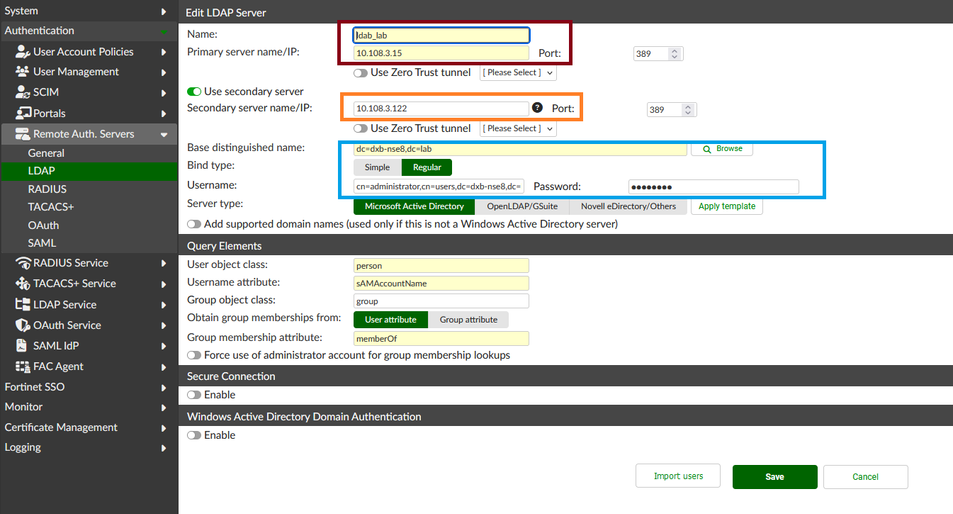Screen dimensions: 953x514
Task: Expand the Certificate Management arrow
Action: pos(163,428)
